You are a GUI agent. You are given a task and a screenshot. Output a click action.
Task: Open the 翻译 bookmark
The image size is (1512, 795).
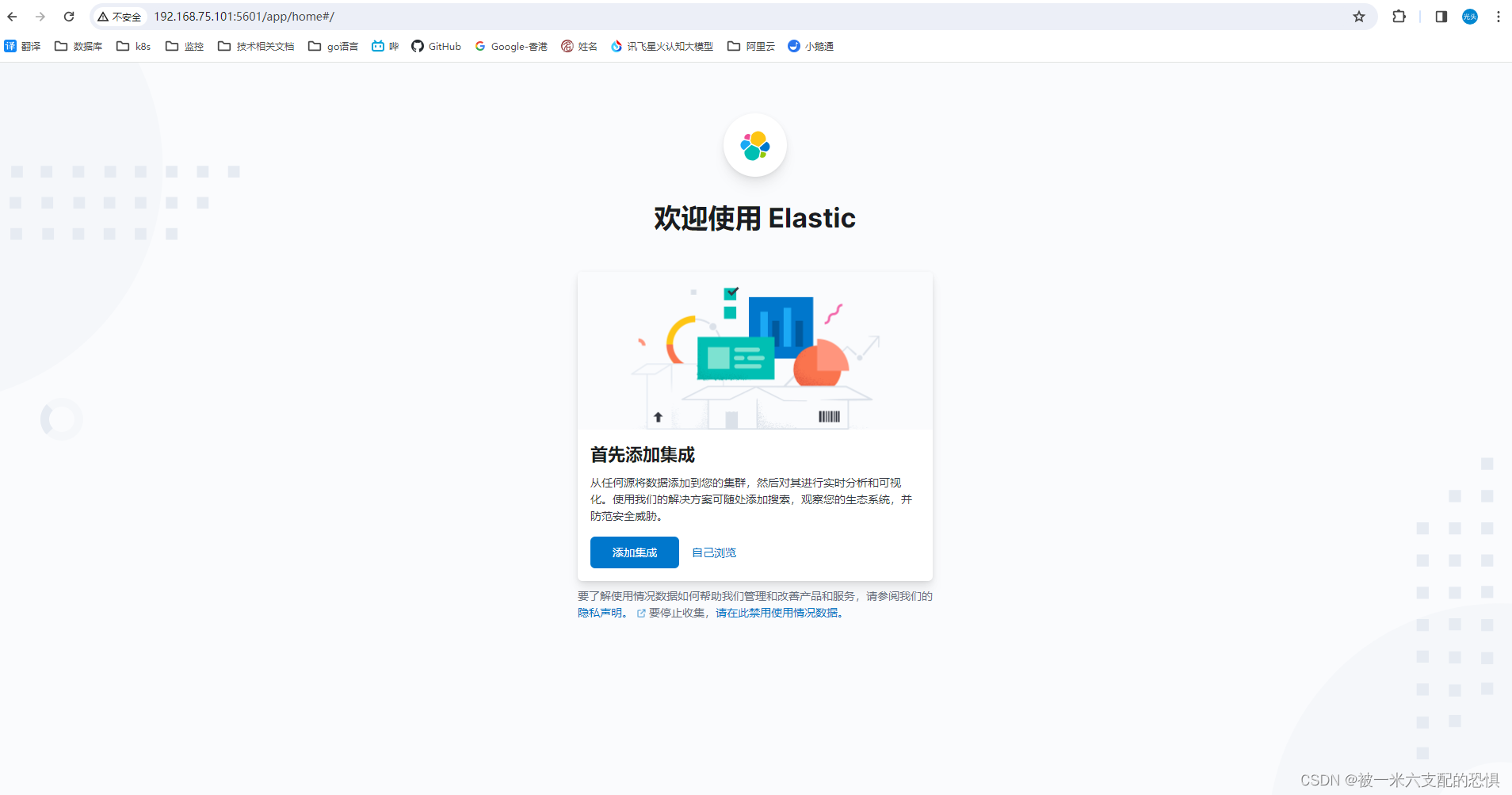(23, 47)
